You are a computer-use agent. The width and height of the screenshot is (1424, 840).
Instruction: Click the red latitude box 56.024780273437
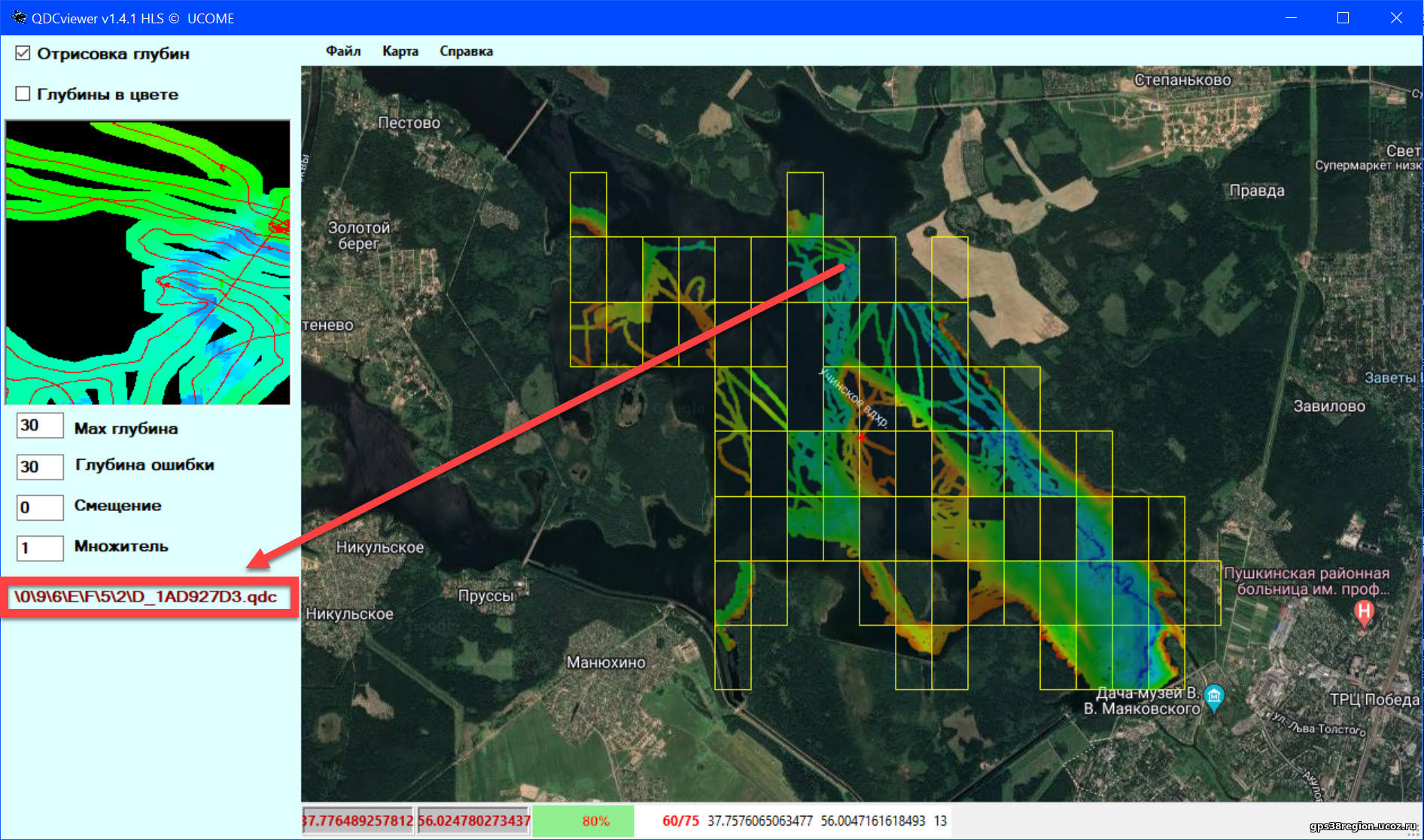(x=474, y=821)
